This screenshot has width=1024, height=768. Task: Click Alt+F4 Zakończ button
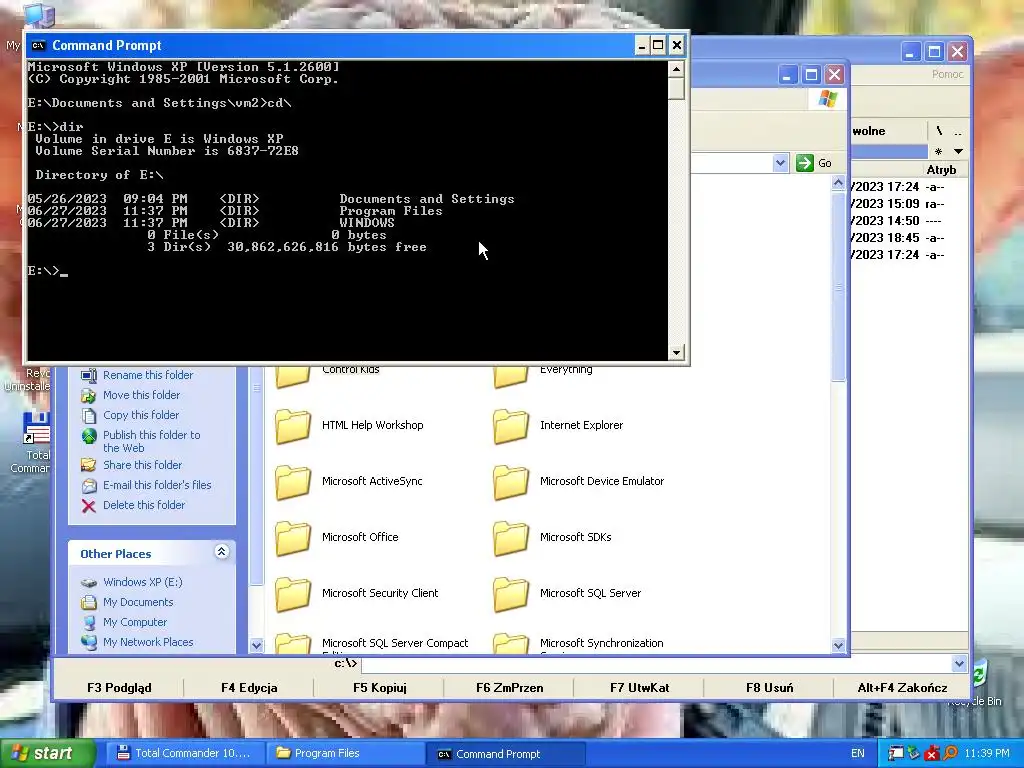(x=902, y=688)
